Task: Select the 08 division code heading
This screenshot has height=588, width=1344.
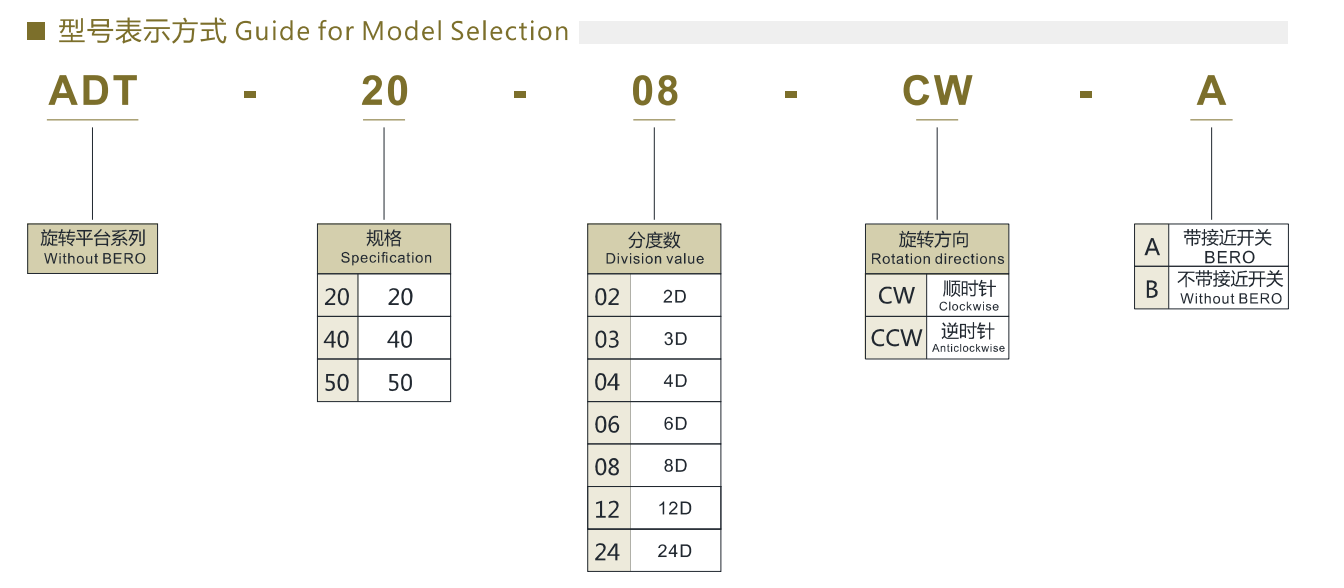Action: 655,92
